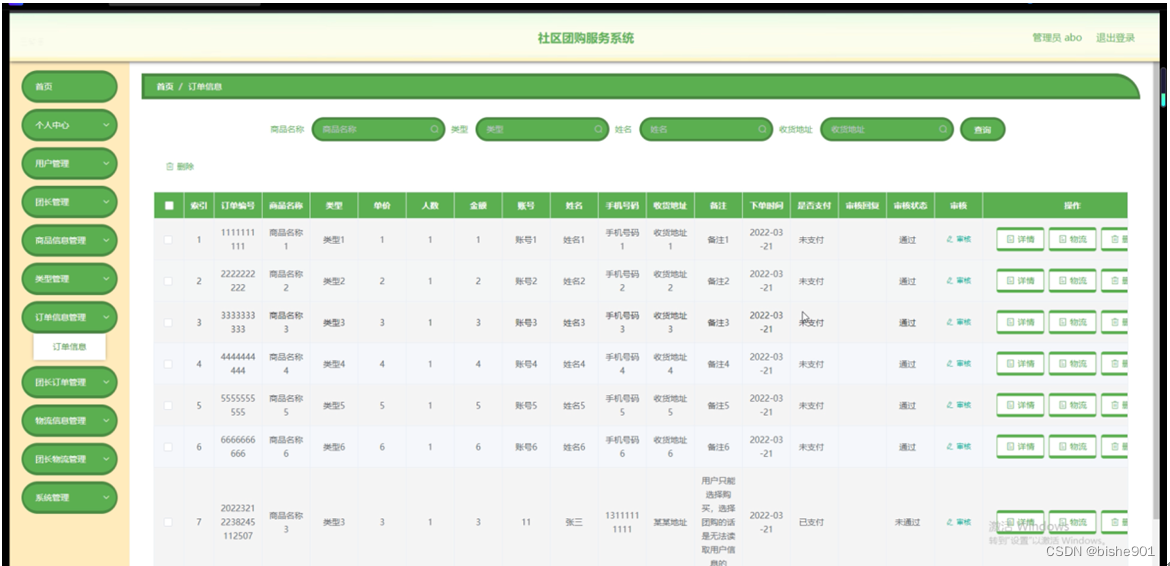Click the 类型 search input field
This screenshot has width=1170, height=566.
(x=542, y=129)
